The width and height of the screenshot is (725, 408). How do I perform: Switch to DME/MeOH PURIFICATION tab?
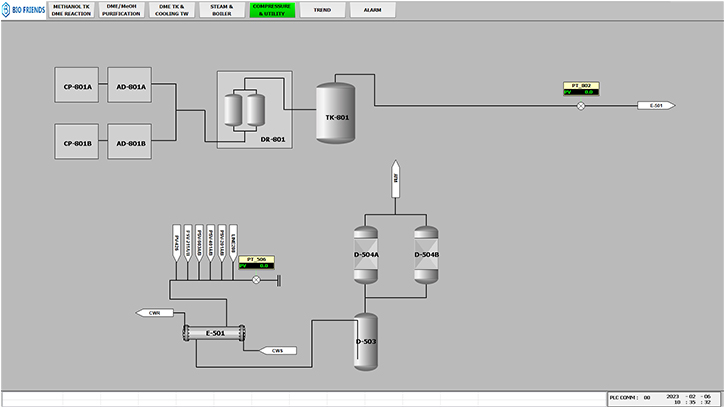[121, 10]
